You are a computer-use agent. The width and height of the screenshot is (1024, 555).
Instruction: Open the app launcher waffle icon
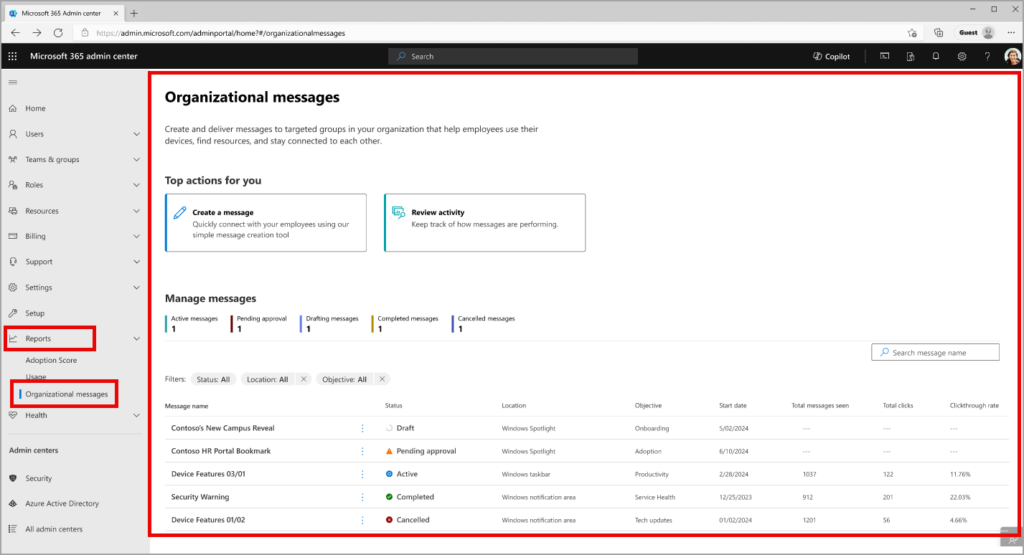tap(12, 56)
